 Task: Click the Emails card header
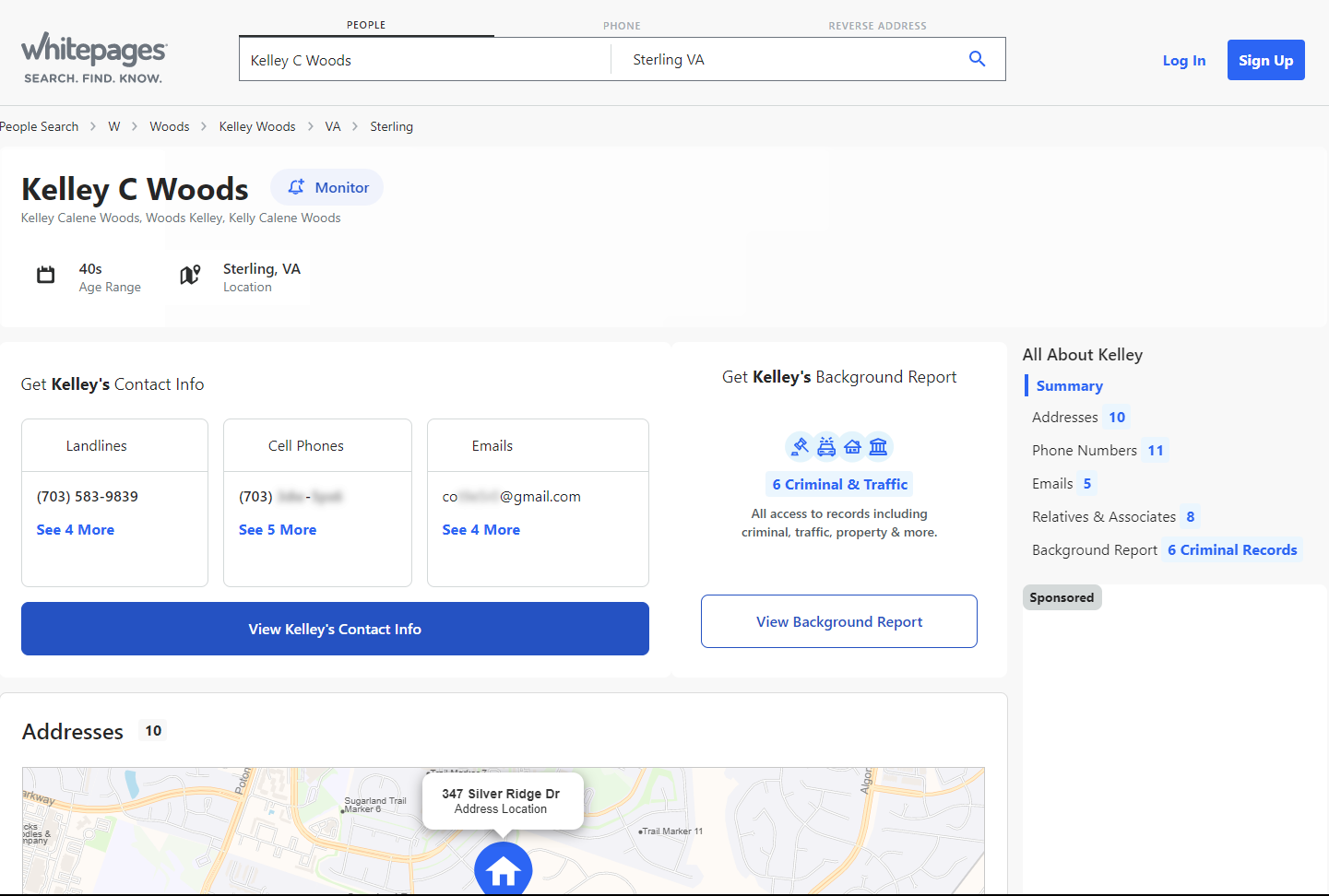538,446
